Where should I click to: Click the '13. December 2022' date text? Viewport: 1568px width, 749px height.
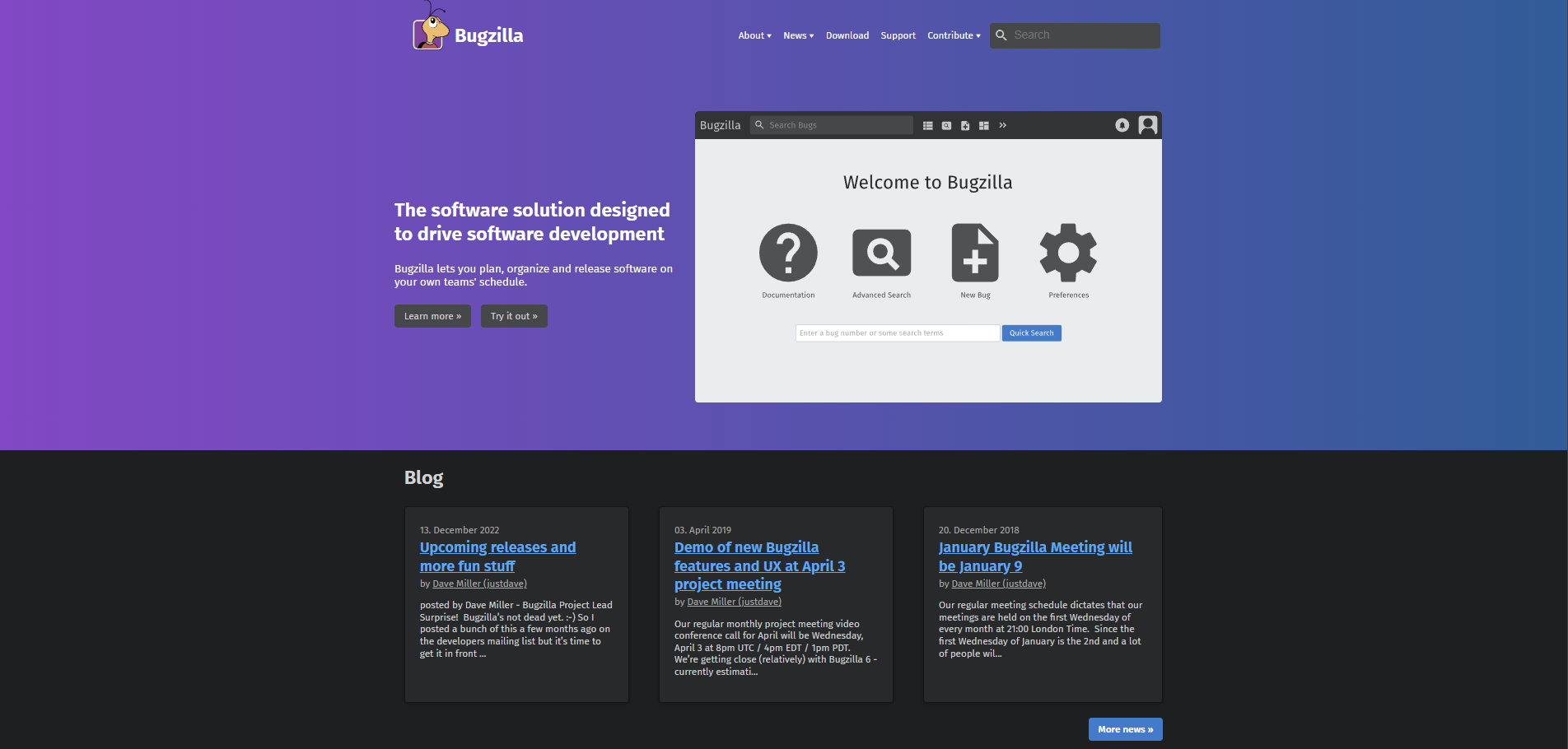coord(460,530)
